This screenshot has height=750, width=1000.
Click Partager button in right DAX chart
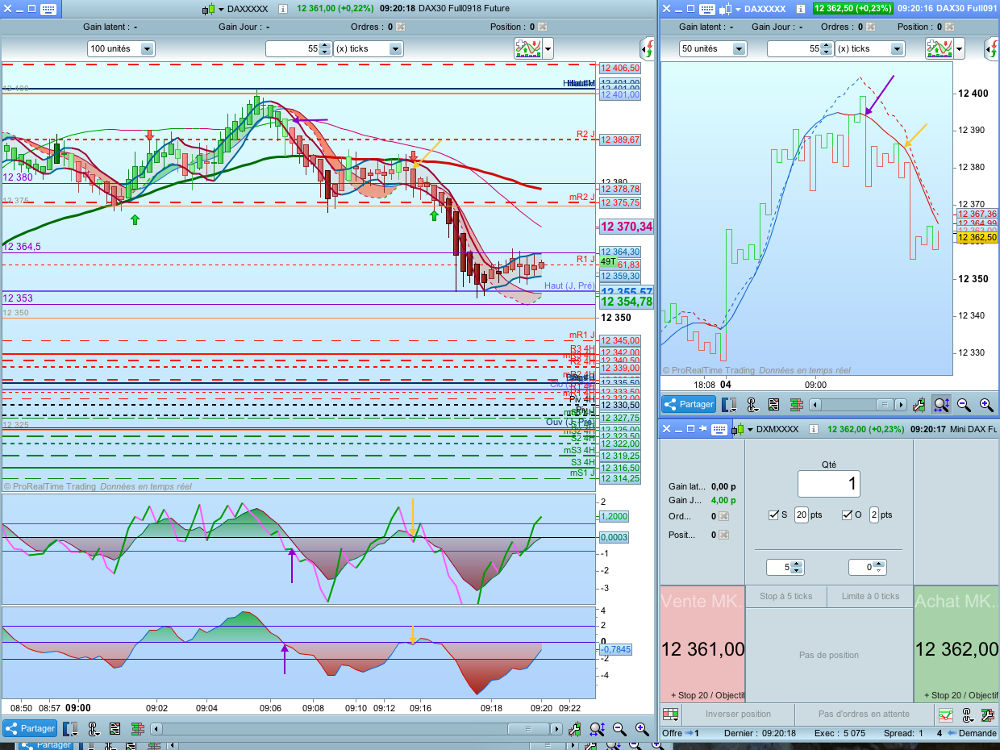(689, 404)
